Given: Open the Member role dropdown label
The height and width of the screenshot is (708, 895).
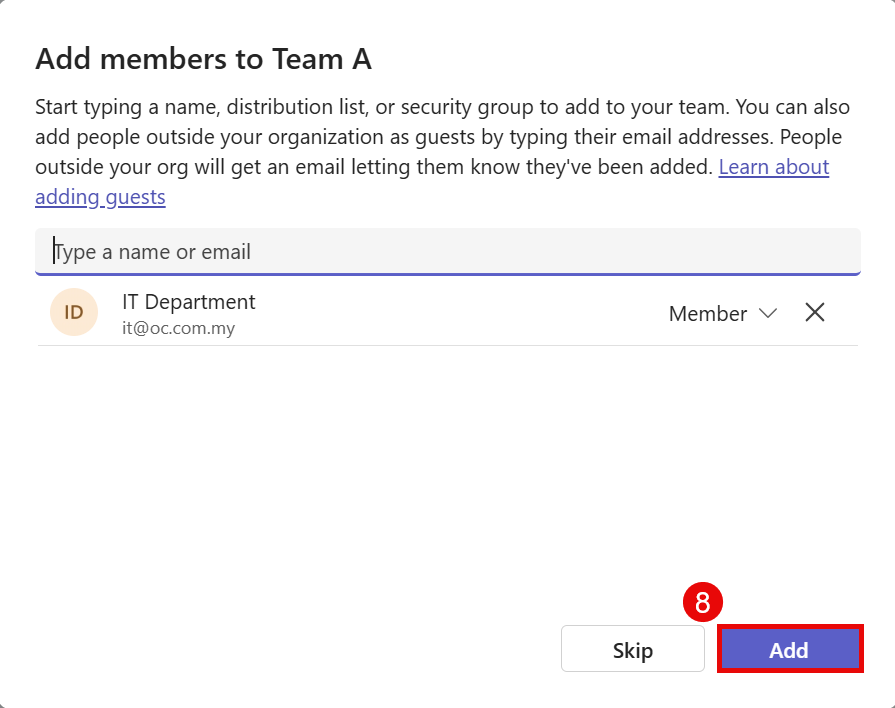Looking at the screenshot, I should (707, 314).
